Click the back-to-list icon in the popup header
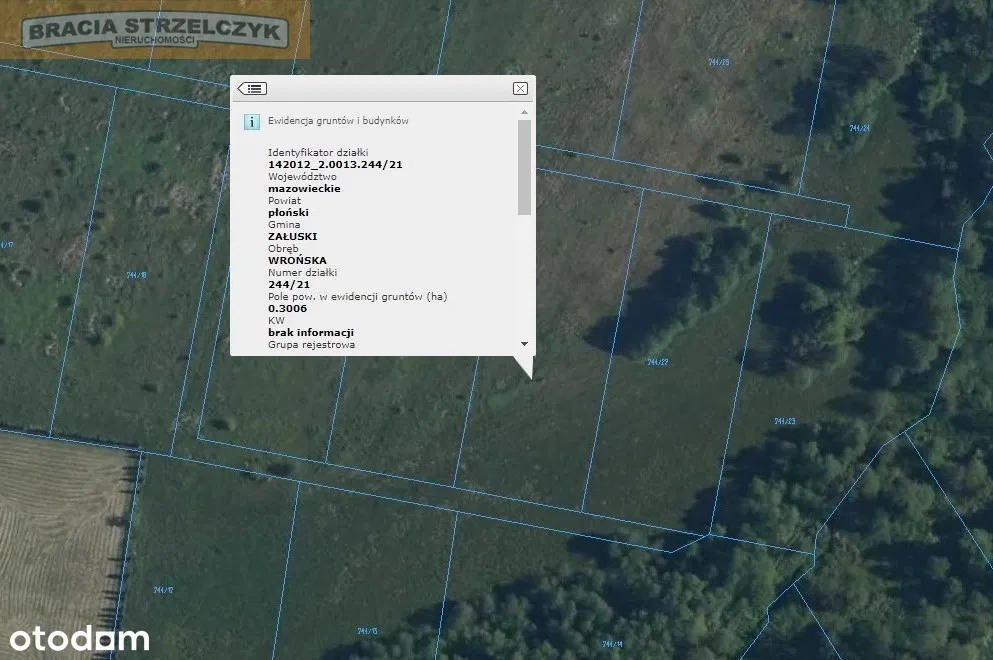 252,89
